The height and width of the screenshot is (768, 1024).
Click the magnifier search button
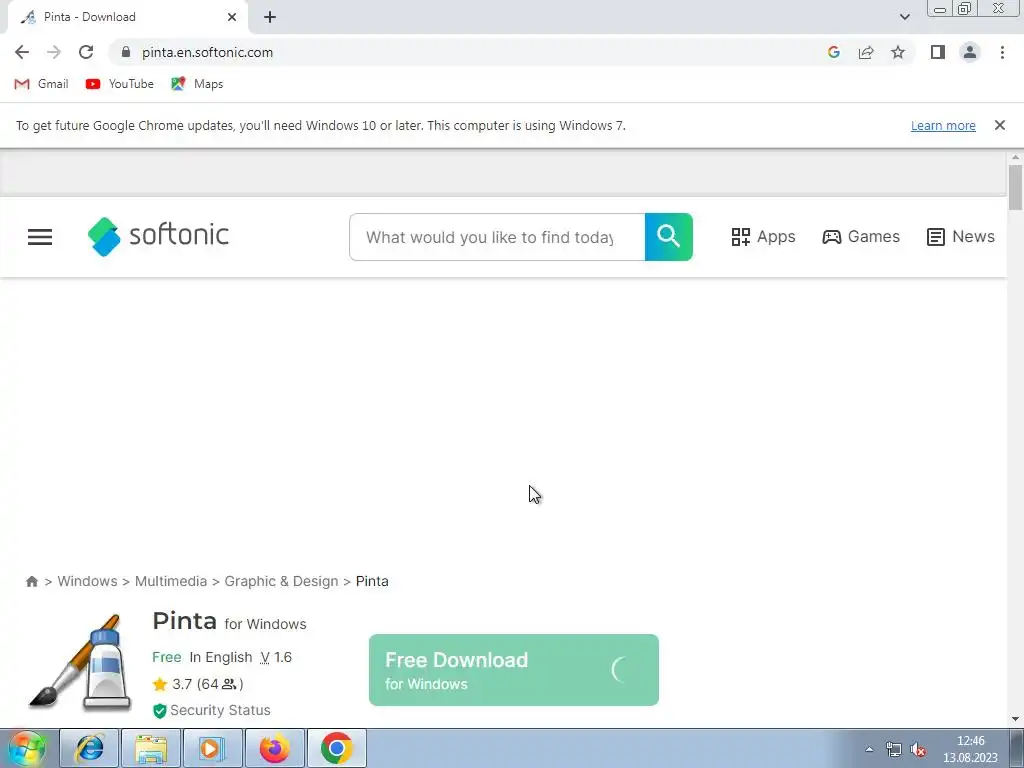point(669,237)
